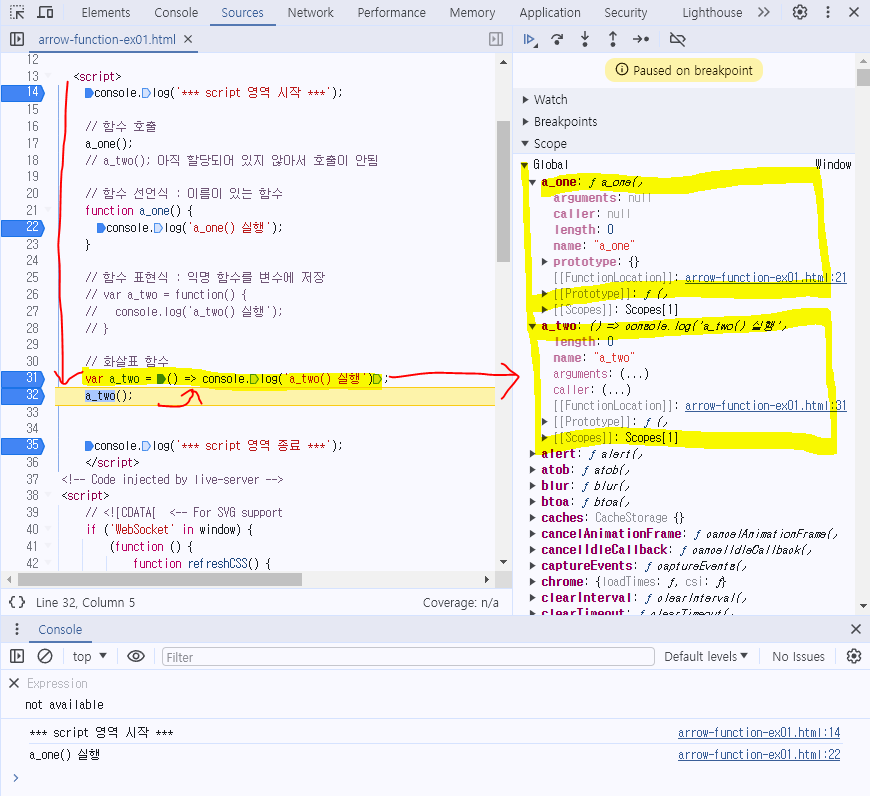The image size is (870, 796).
Task: Toggle the device toolbar icon
Action: point(45,12)
